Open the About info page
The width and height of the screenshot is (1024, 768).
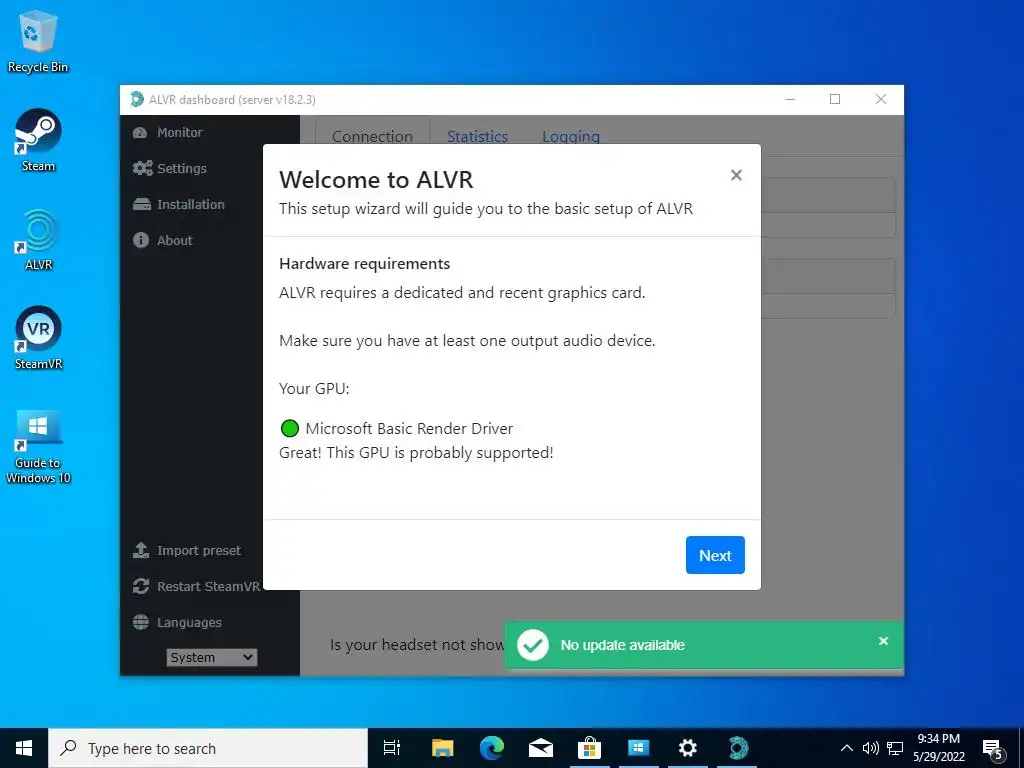click(x=163, y=240)
